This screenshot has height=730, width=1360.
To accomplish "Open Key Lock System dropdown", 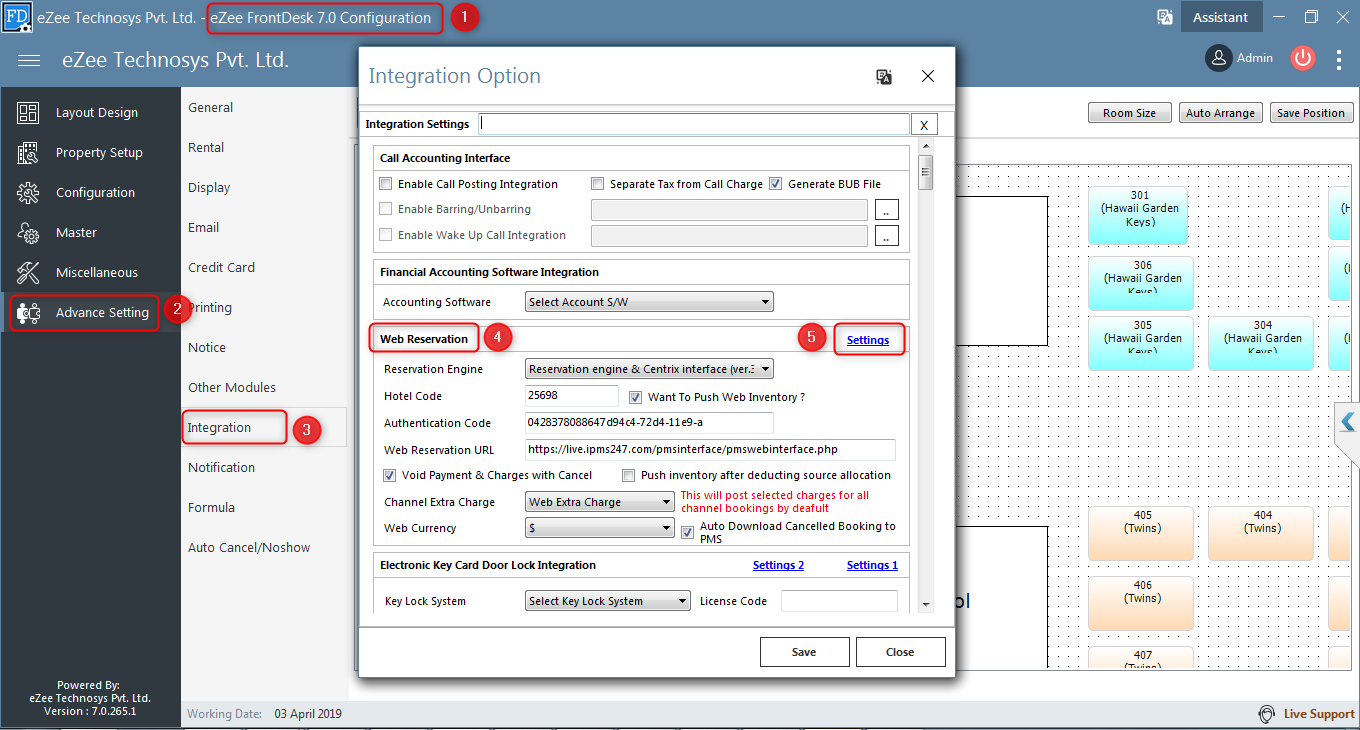I will [608, 601].
